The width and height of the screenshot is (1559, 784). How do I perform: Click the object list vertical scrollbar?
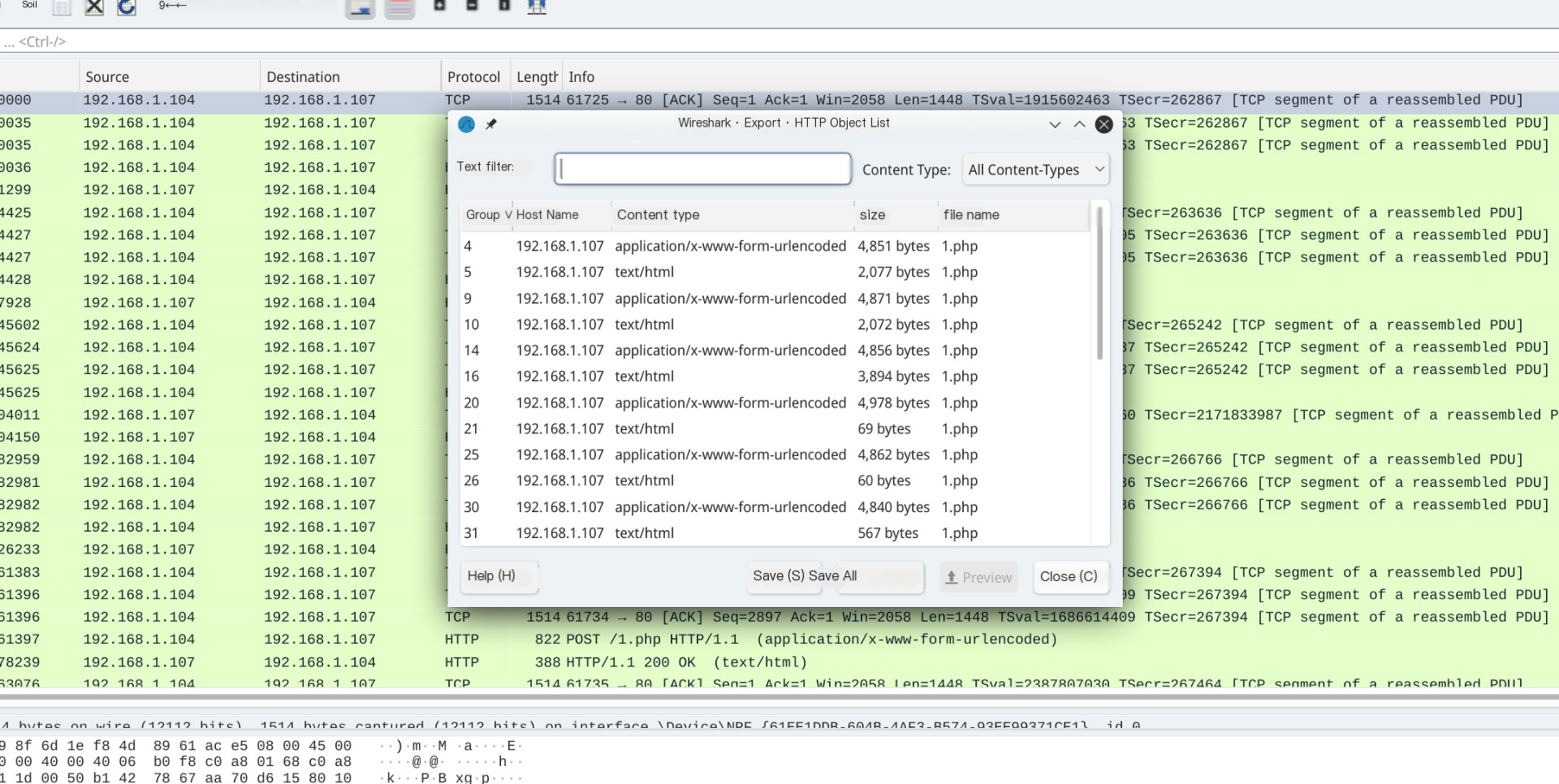coord(1099,282)
